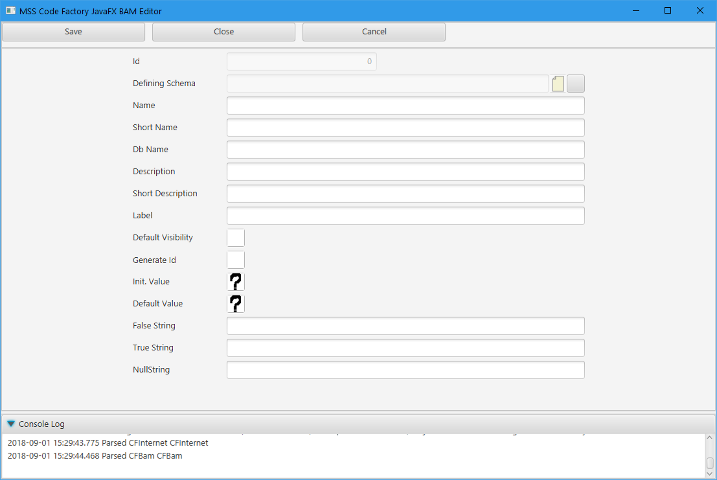
Task: Click the page icon beside Defining Schema
Action: coord(558,84)
